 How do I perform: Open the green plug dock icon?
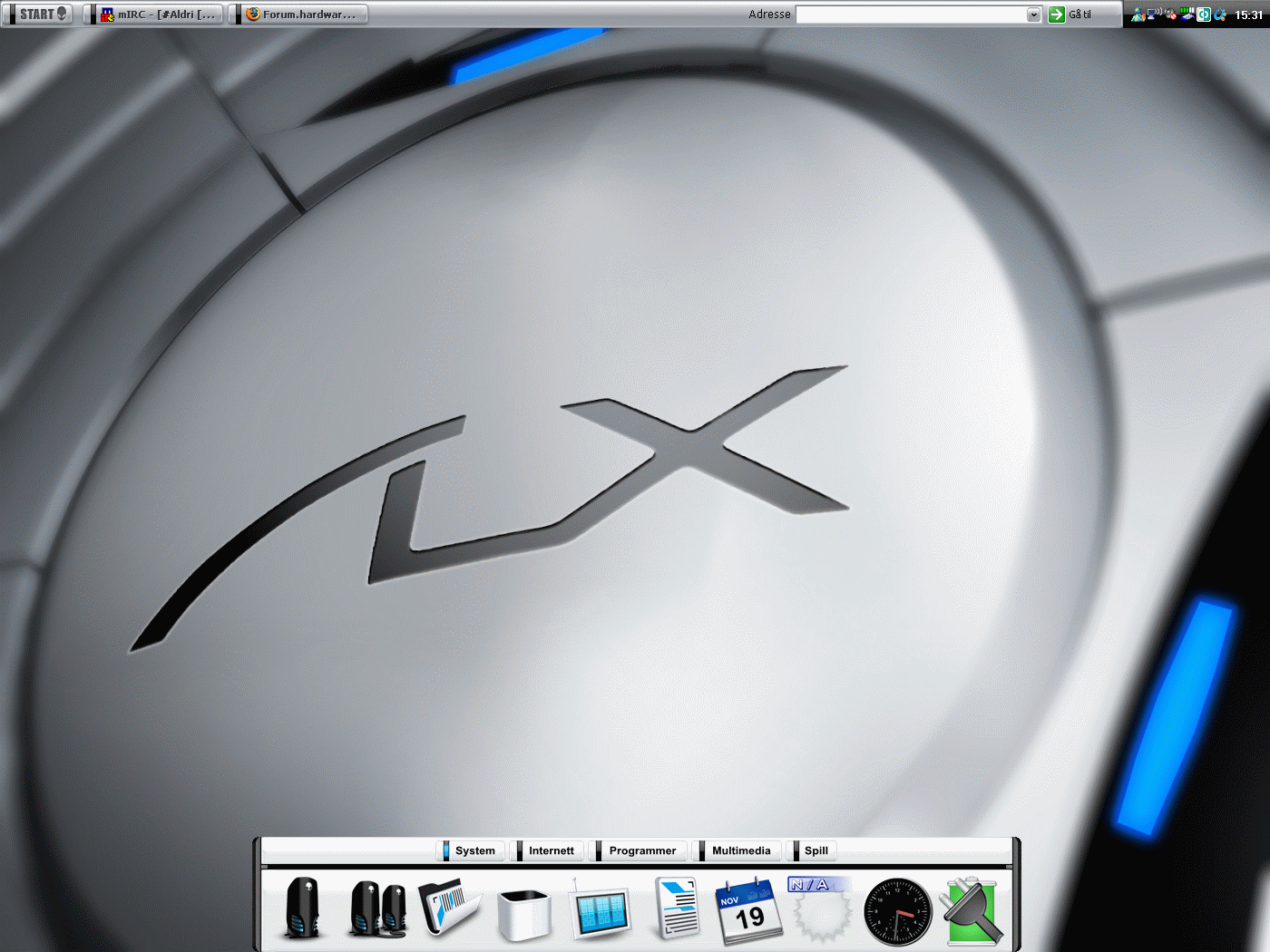(x=972, y=910)
